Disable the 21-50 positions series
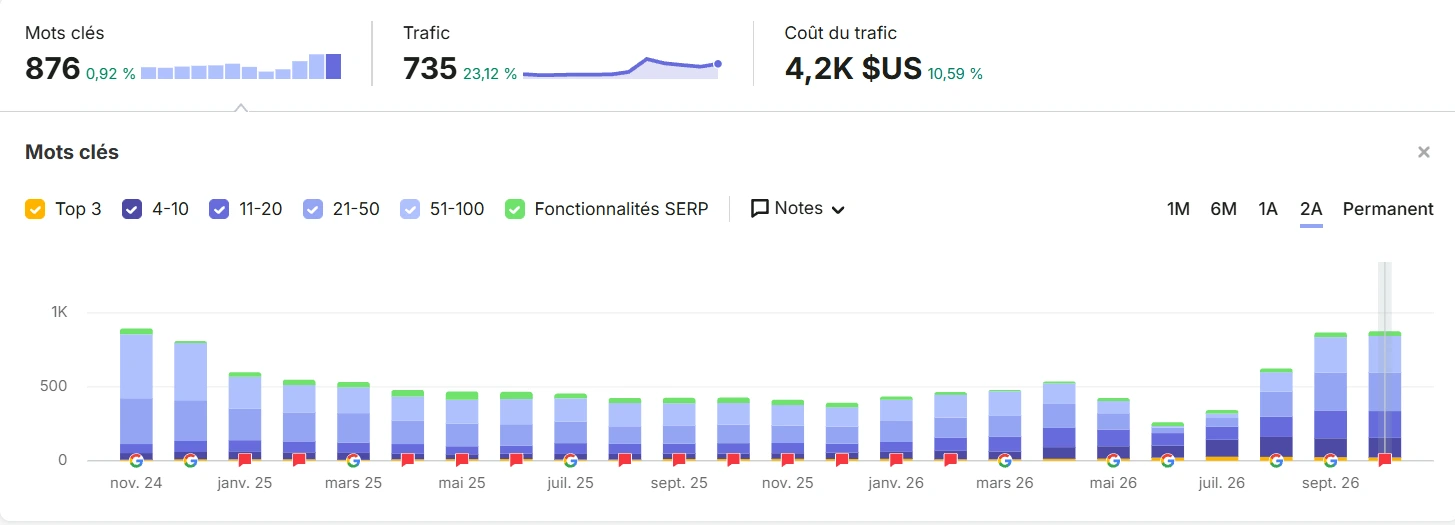Screen dimensions: 1455x525 click(313, 209)
